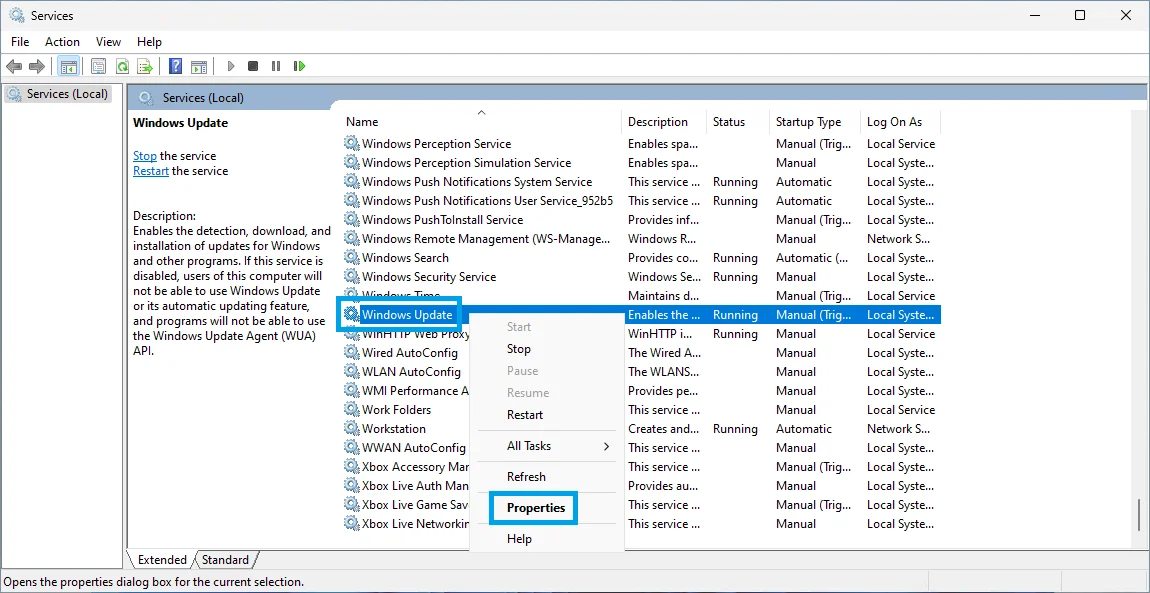
Task: Click the Restart the service link
Action: click(x=151, y=171)
